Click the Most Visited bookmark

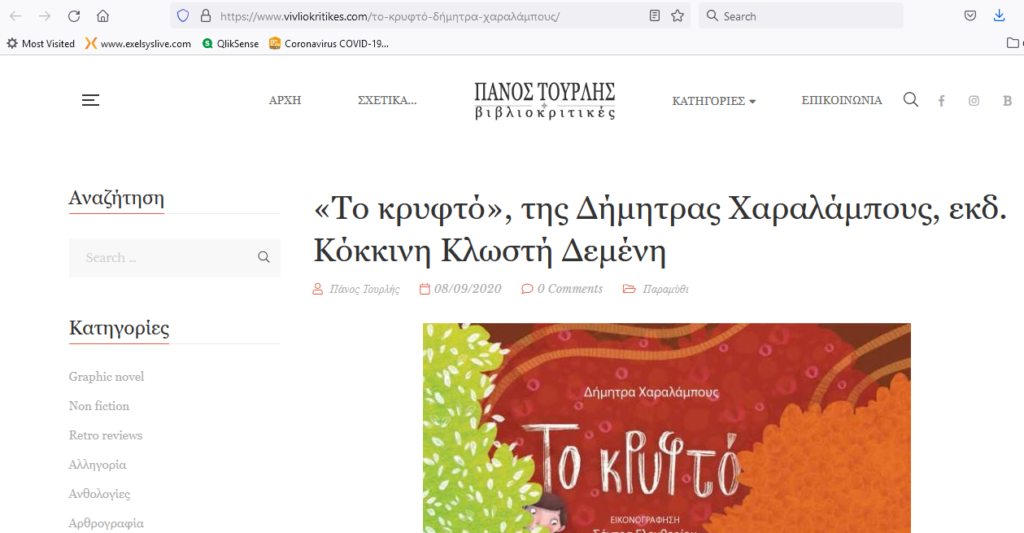pyautogui.click(x=40, y=44)
